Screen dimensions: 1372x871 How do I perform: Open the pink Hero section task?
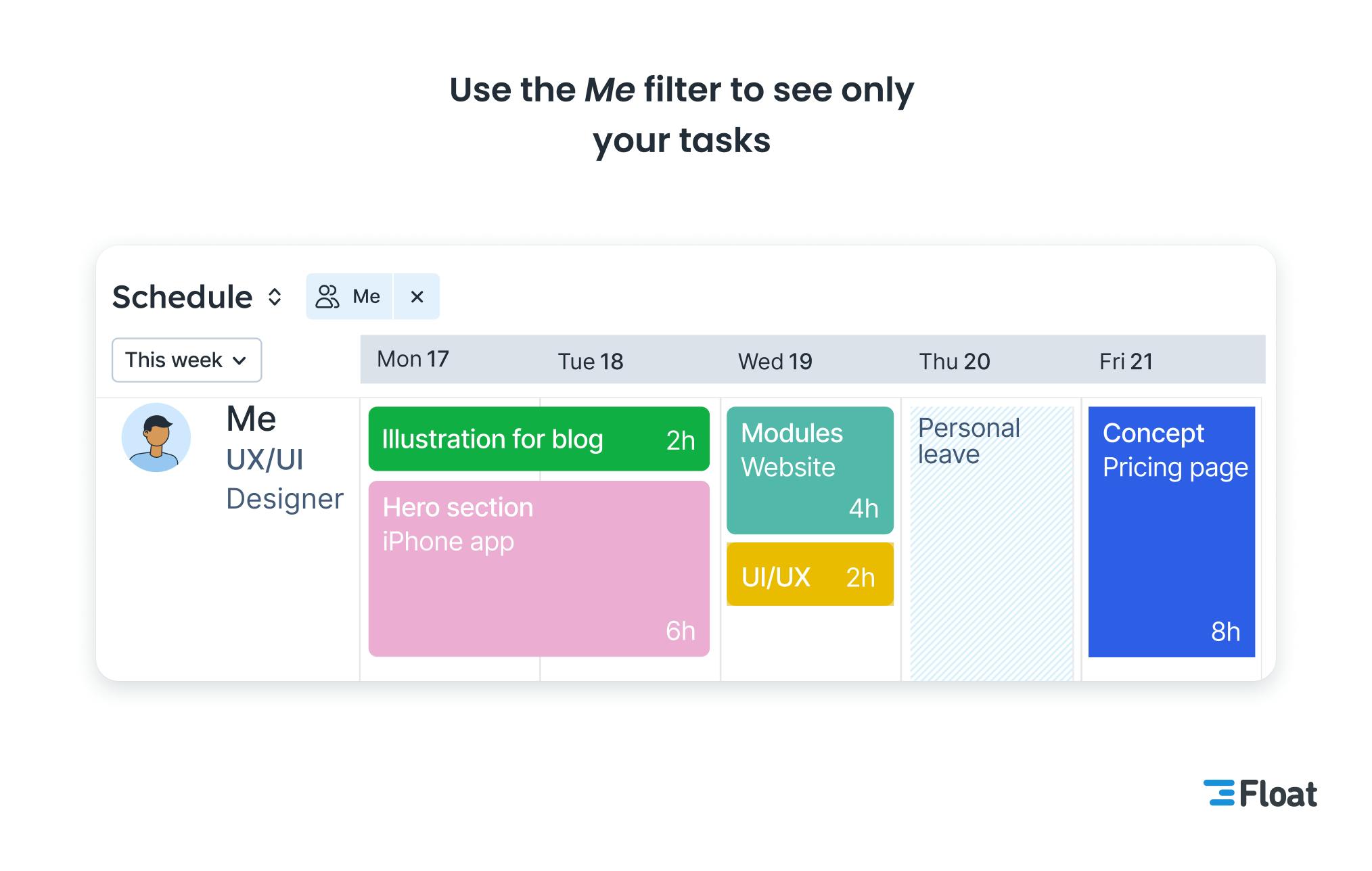(x=539, y=568)
